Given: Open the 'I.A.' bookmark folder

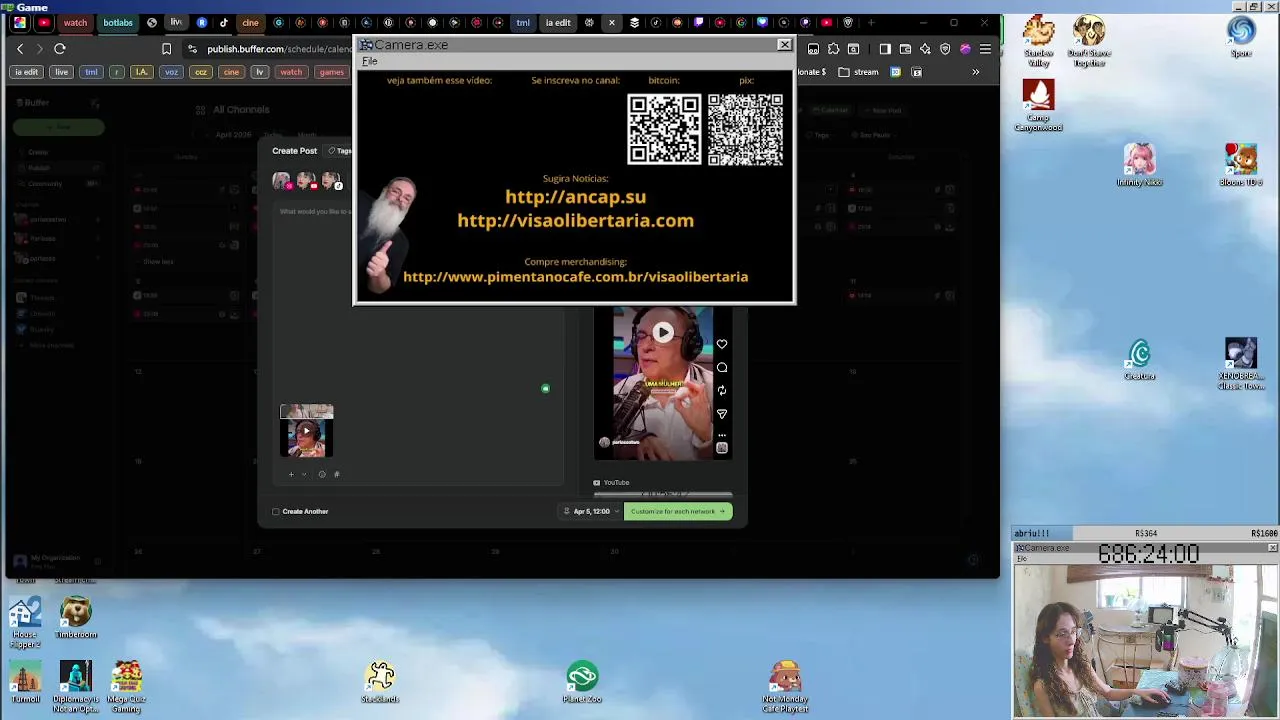Looking at the screenshot, I should point(141,72).
